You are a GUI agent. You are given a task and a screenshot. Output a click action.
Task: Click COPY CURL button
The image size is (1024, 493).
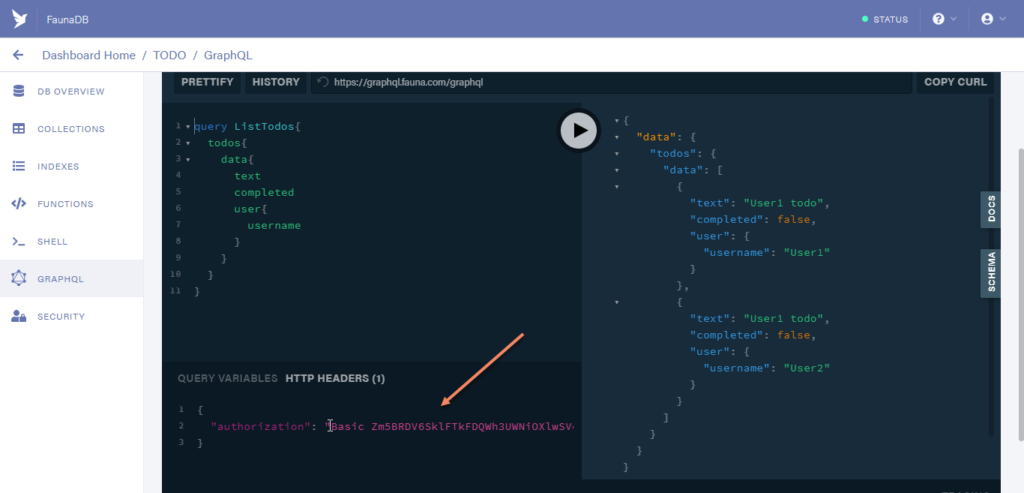(955, 82)
